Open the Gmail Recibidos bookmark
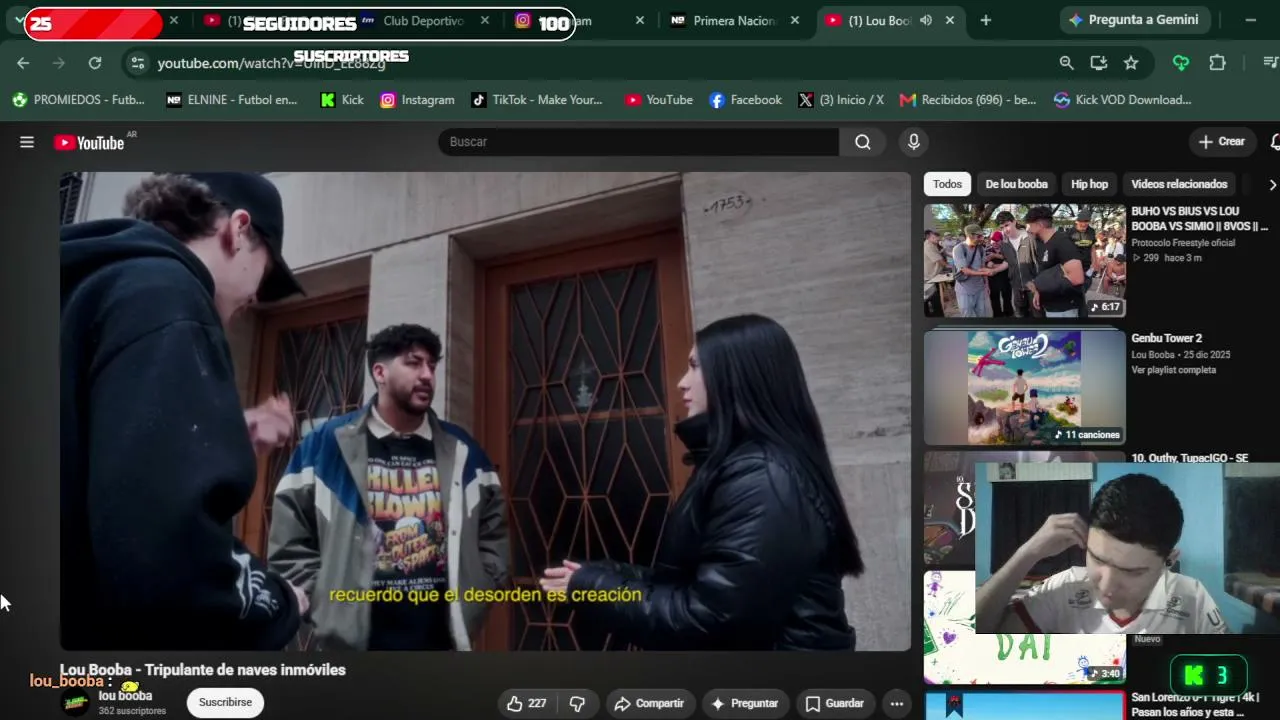The height and width of the screenshot is (720, 1280). [968, 100]
